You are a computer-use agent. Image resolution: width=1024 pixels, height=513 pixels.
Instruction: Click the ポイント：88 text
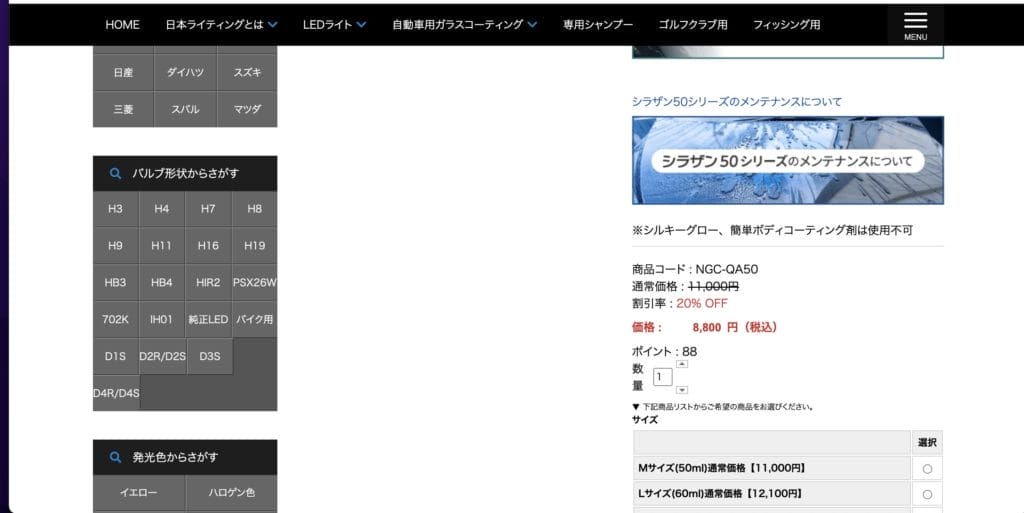[664, 351]
